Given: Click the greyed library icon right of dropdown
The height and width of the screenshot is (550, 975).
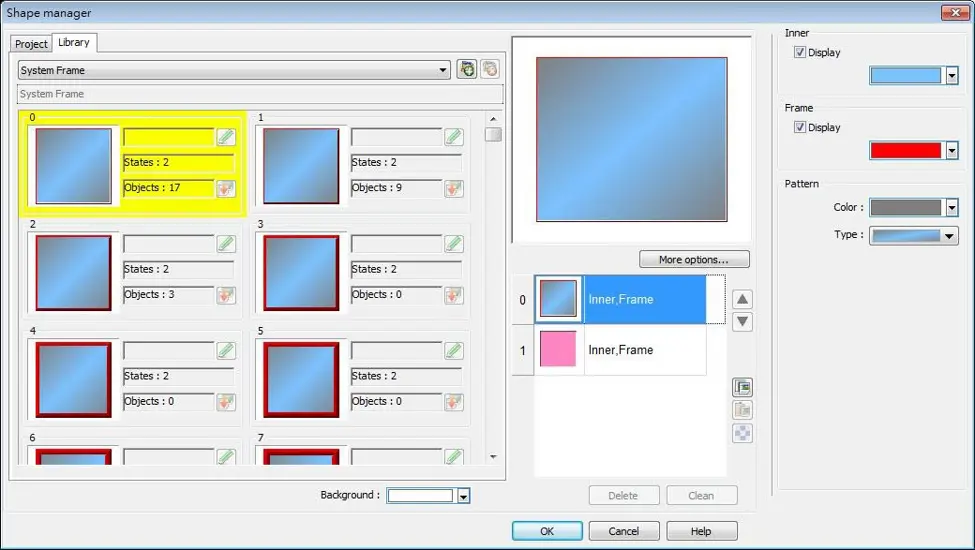Looking at the screenshot, I should [x=490, y=69].
